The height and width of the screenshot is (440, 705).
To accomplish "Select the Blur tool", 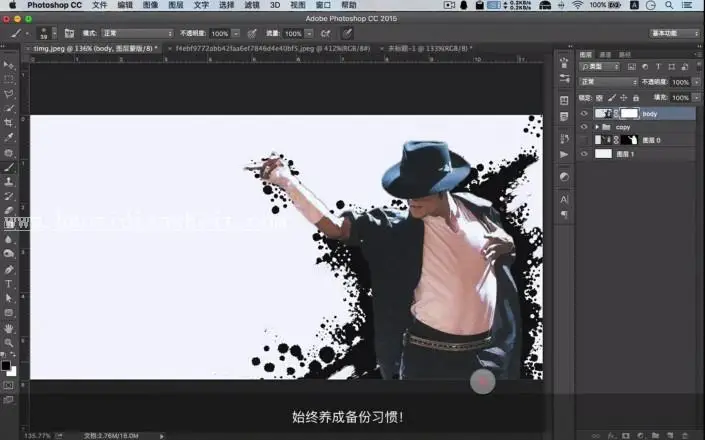I will [x=9, y=239].
